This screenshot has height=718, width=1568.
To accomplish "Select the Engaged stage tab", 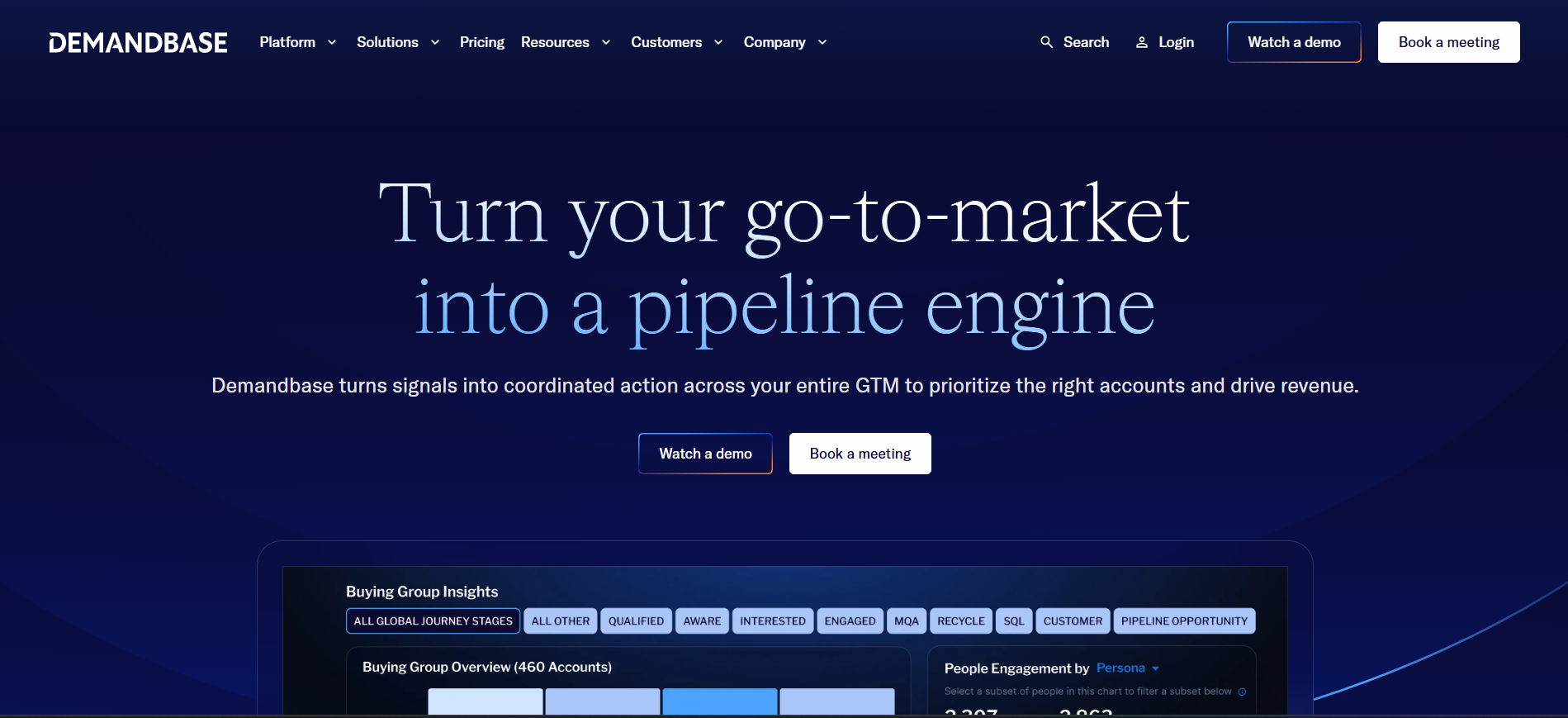I will pos(850,621).
